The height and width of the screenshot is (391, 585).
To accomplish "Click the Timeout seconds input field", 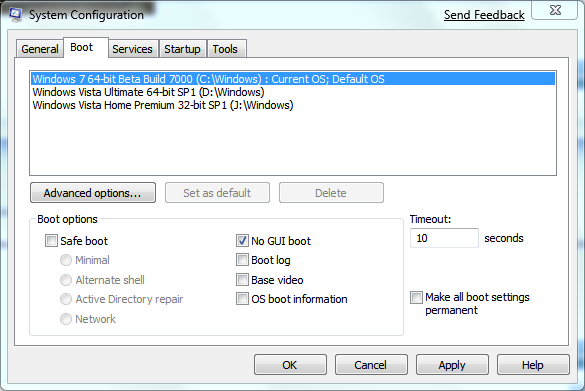I will coord(444,238).
